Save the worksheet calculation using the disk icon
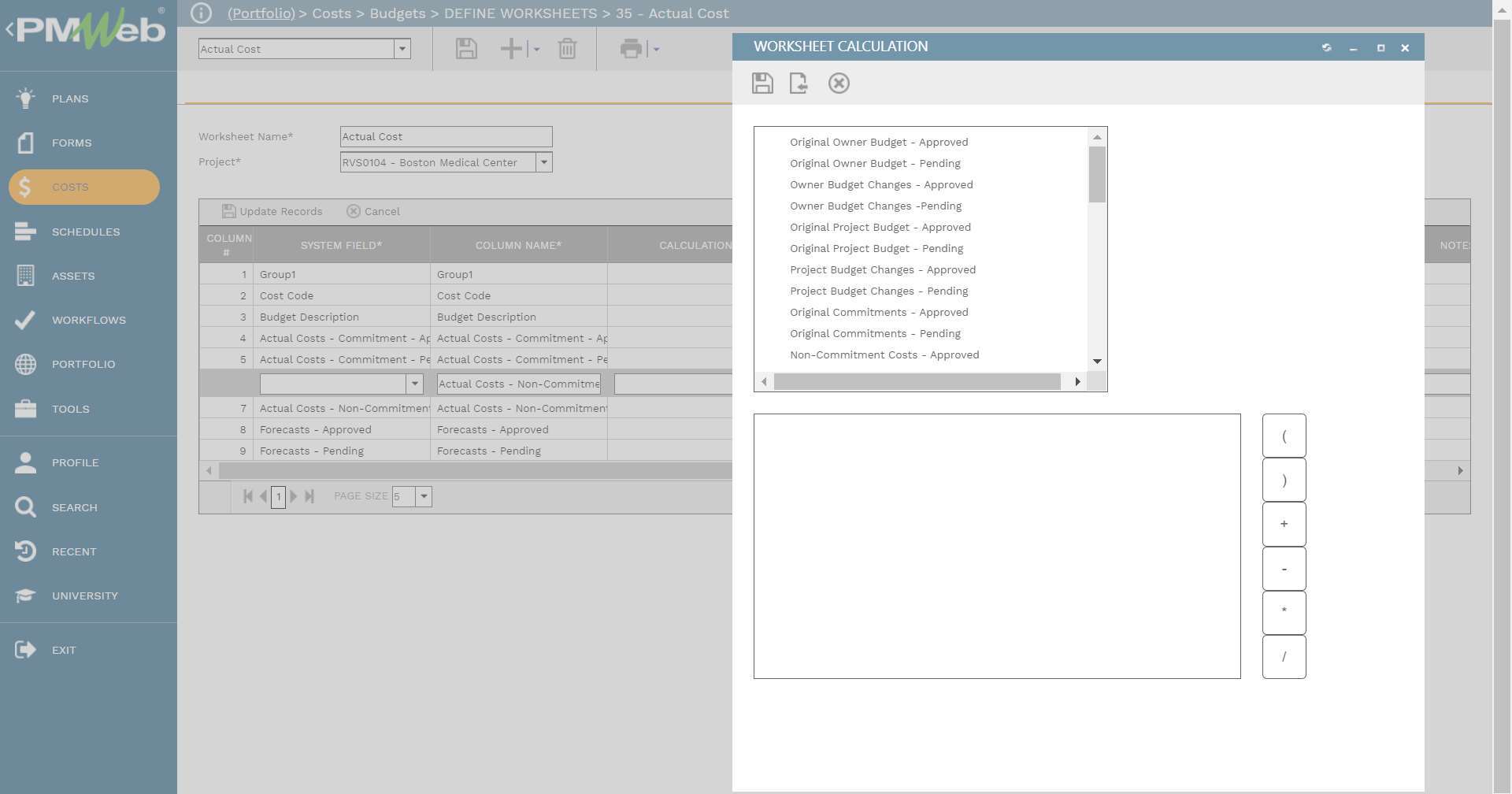Viewport: 1512px width, 794px height. point(762,83)
